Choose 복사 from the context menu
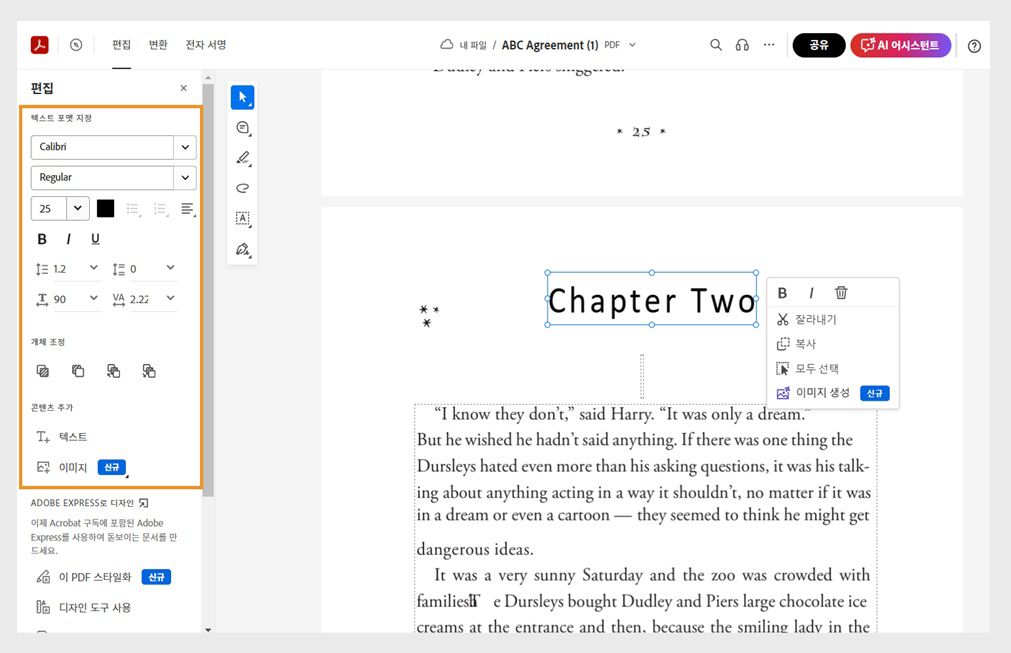The height and width of the screenshot is (653, 1011). (805, 344)
